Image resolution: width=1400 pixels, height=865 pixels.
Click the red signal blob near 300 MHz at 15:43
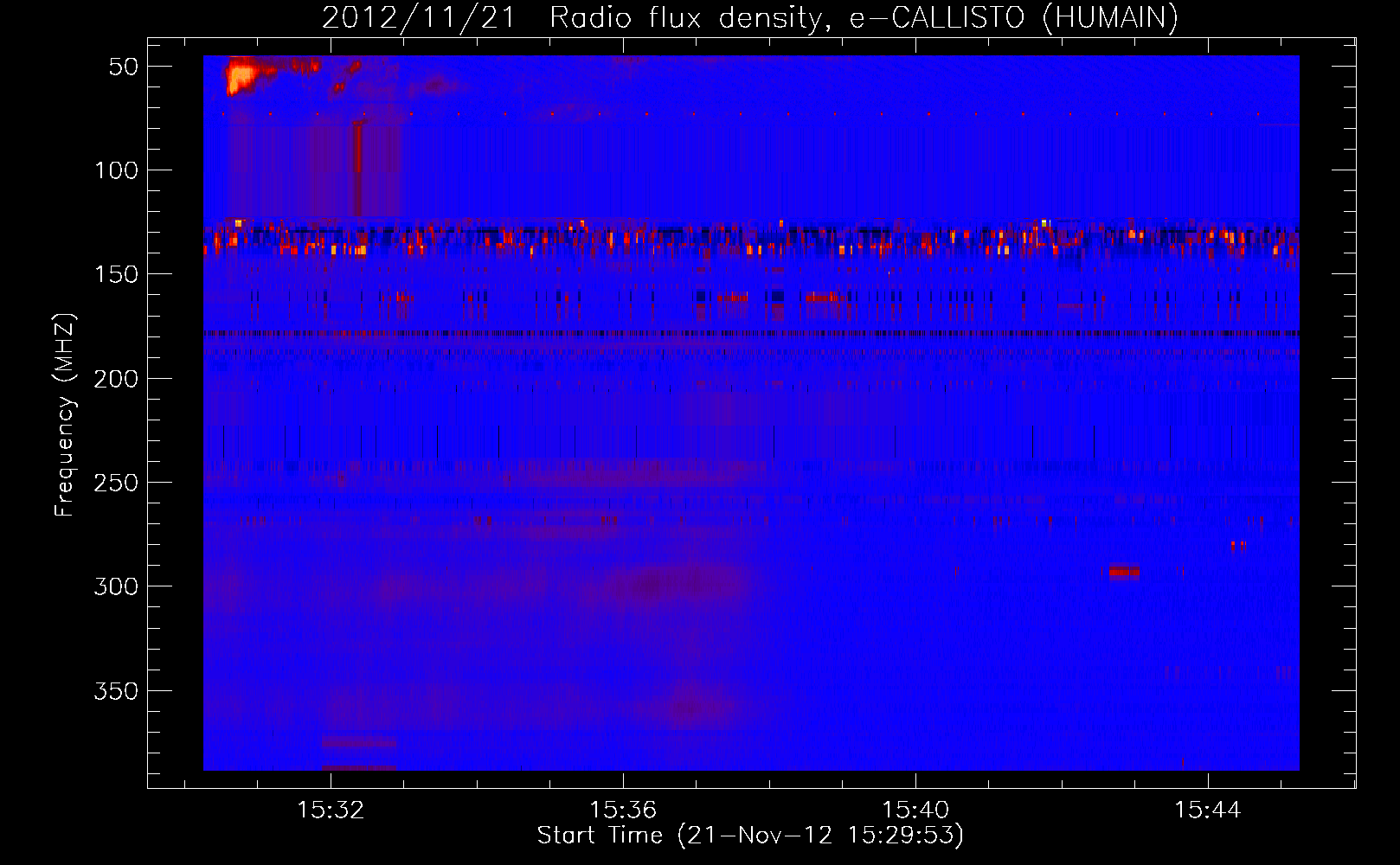1124,572
